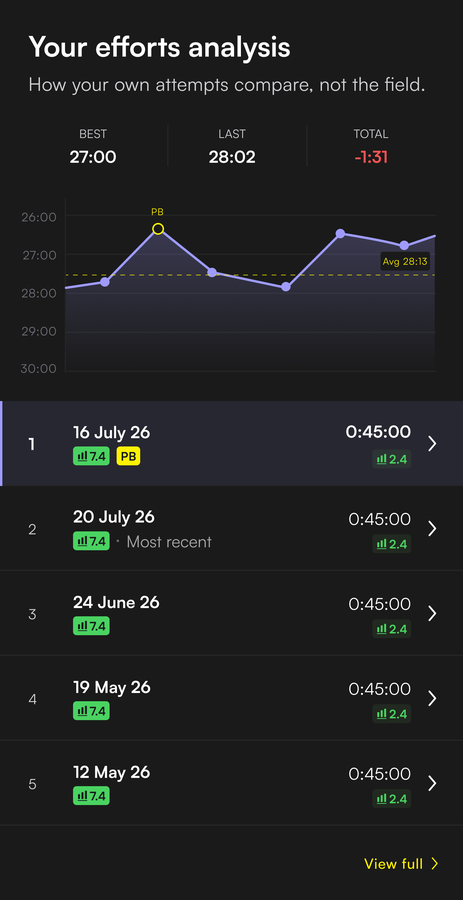Select the PB point on the chart
This screenshot has height=900, width=463.
click(158, 229)
